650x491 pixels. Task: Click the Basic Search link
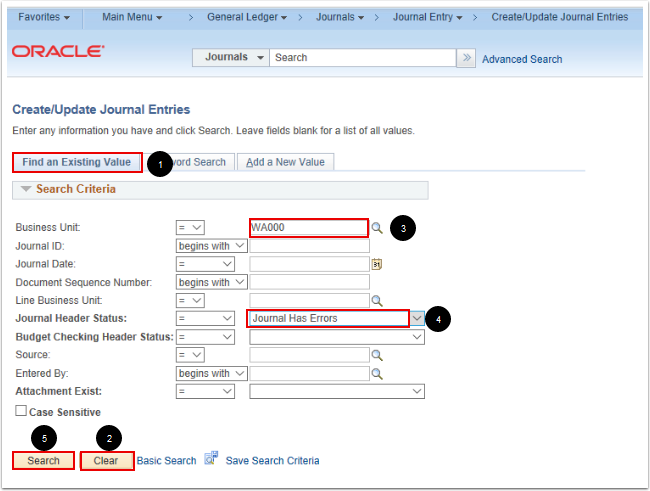coord(166,461)
